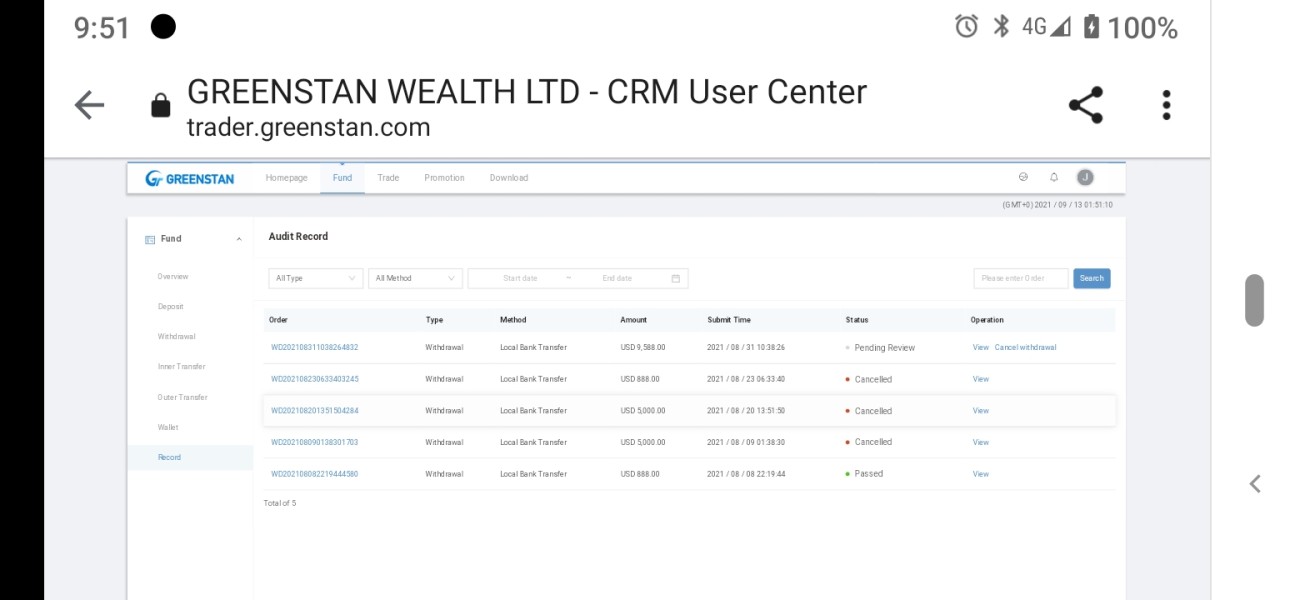Click the Total of 5 text
This screenshot has width=1300, height=600.
[x=280, y=503]
